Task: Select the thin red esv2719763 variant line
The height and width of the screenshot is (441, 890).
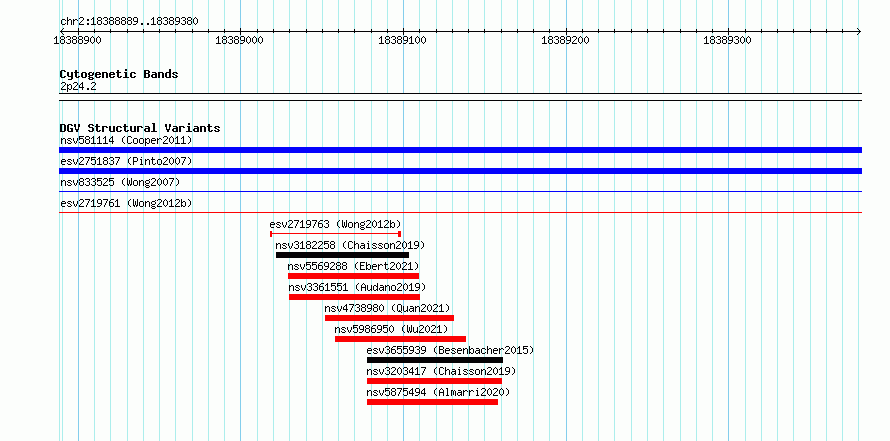Action: (x=335, y=234)
